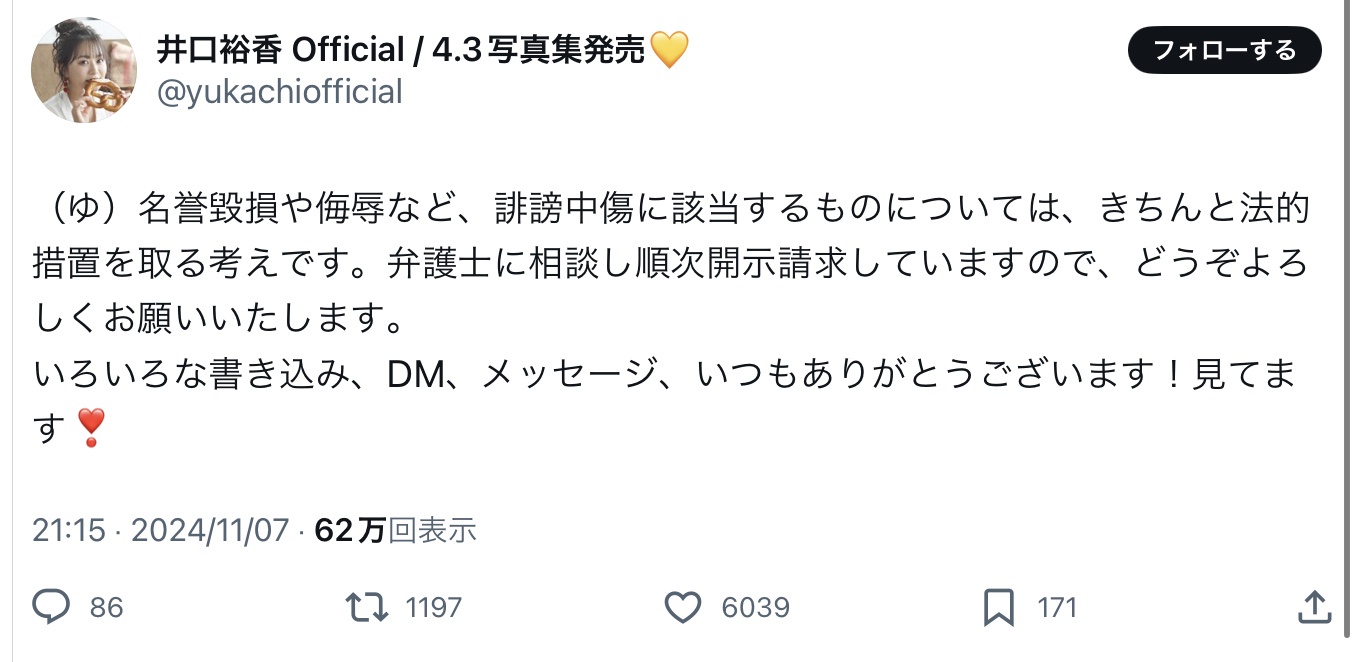View the 62万回表示 view count
This screenshot has height=662, width=1356.
(395, 530)
